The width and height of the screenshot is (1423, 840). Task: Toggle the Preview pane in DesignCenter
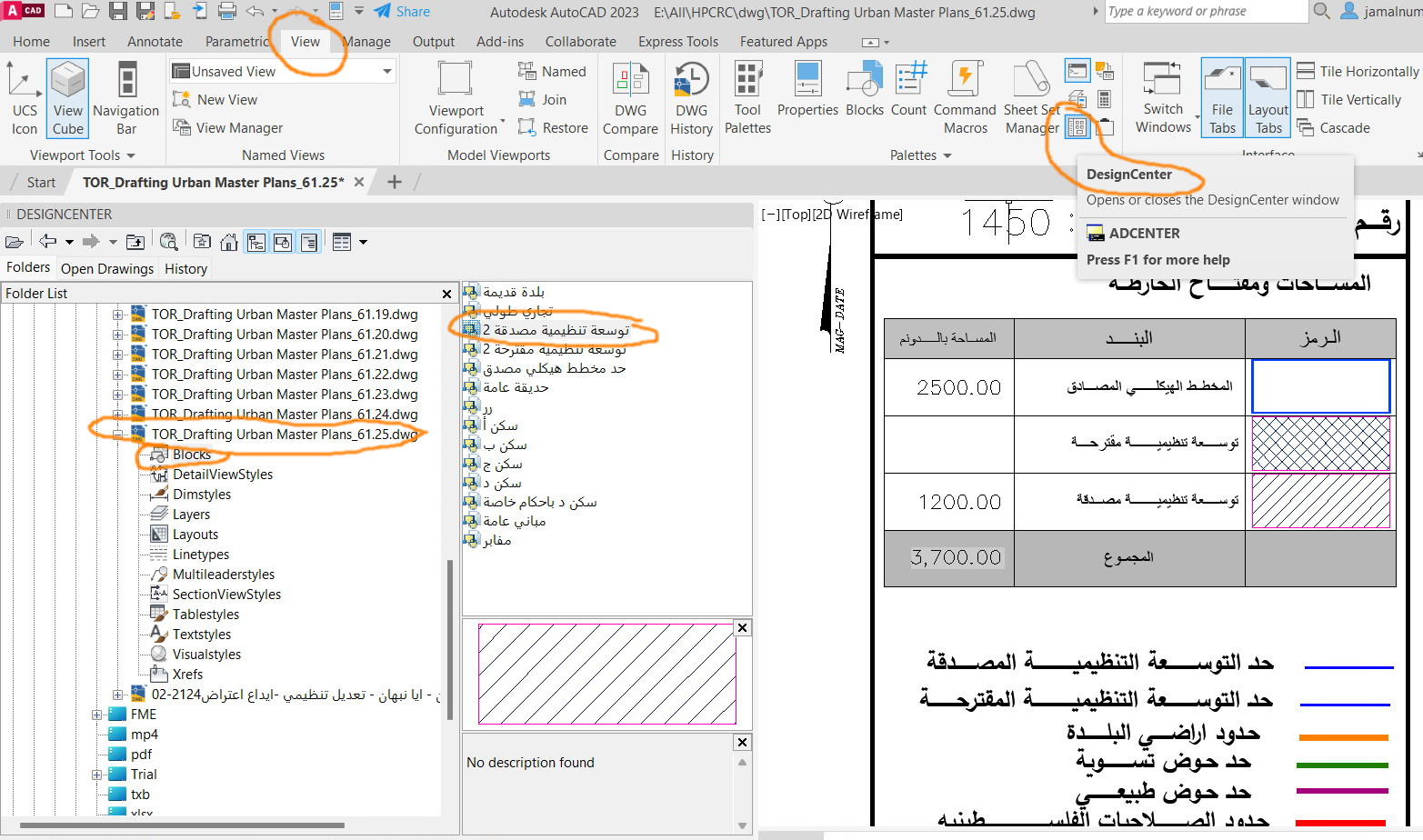coord(284,242)
